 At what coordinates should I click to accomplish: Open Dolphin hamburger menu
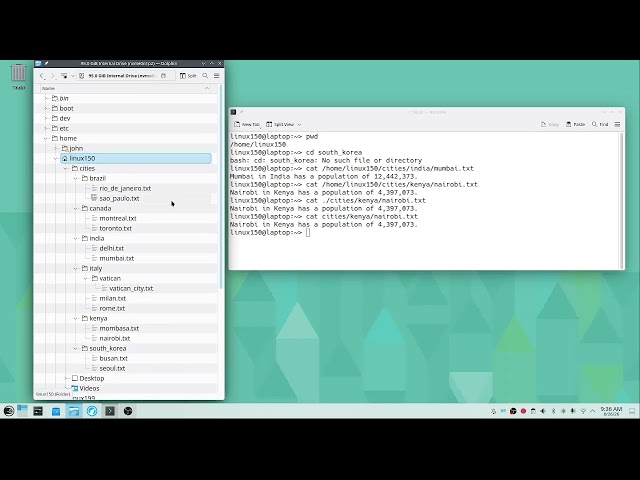(217, 76)
